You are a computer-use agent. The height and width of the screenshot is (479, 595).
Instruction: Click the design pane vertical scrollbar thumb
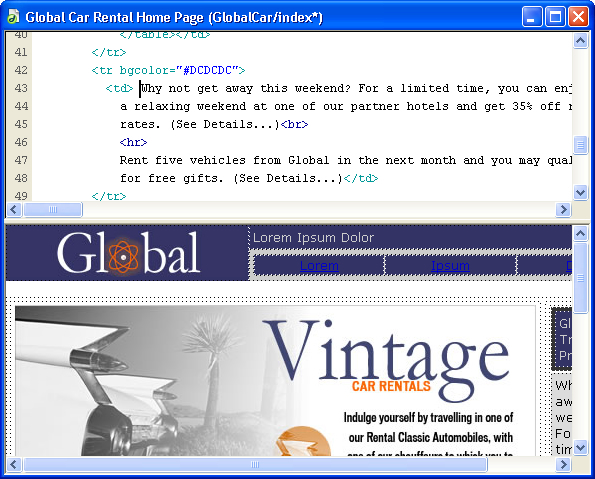click(x=580, y=278)
